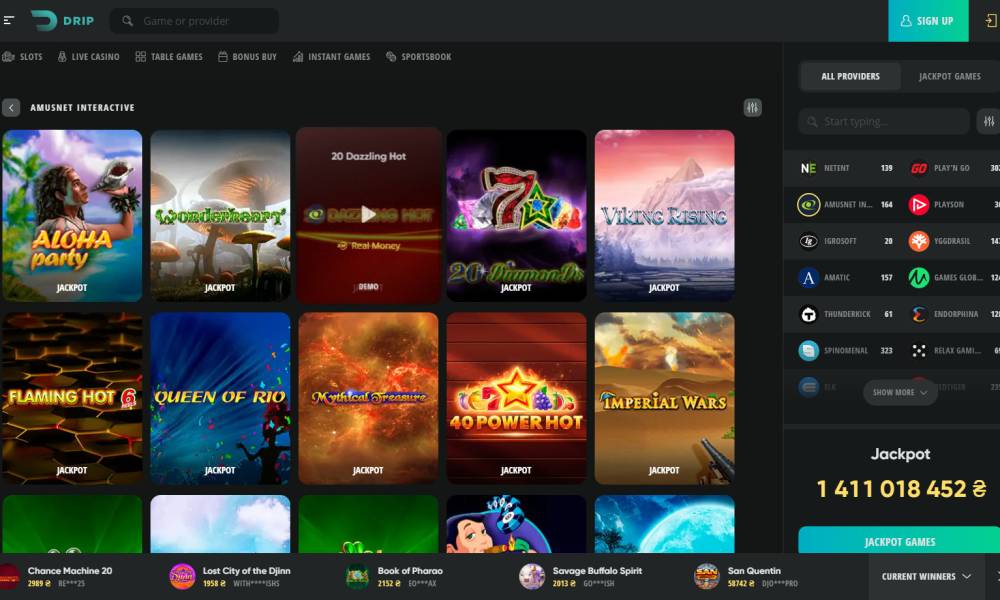The image size is (1000, 600).
Task: Click the Sign Up button
Action: pos(928,20)
